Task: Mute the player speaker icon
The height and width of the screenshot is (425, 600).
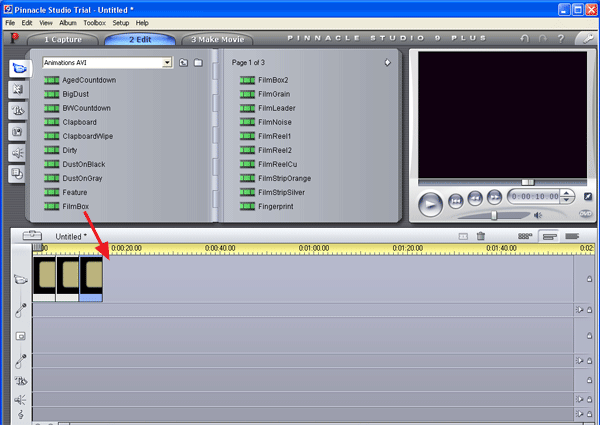Action: [538, 215]
